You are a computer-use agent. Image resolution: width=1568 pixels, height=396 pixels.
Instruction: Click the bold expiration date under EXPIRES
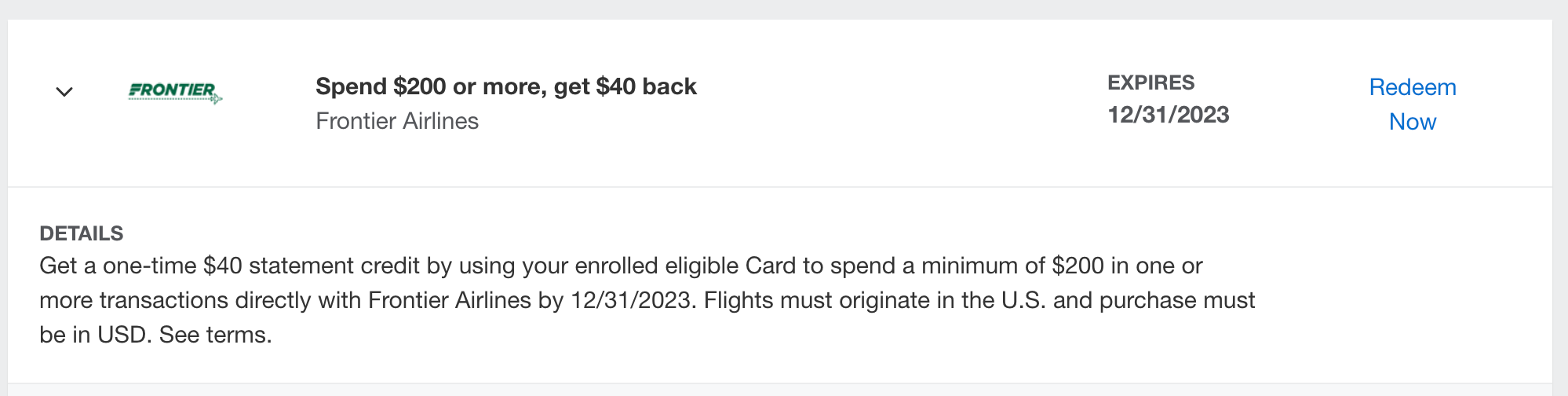(x=1168, y=115)
